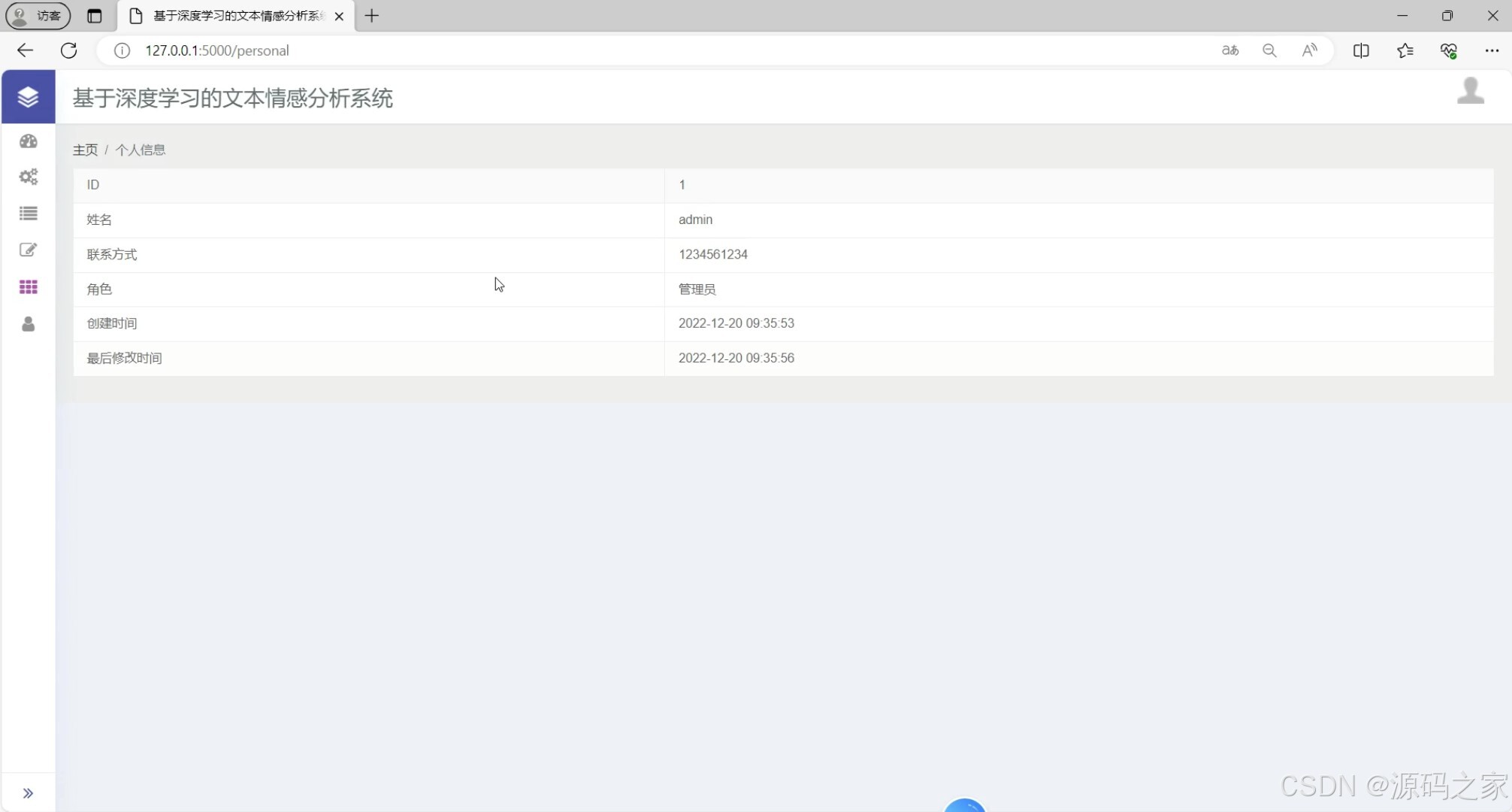Open the 访客 guest profile menu
The image size is (1512, 812).
click(38, 16)
